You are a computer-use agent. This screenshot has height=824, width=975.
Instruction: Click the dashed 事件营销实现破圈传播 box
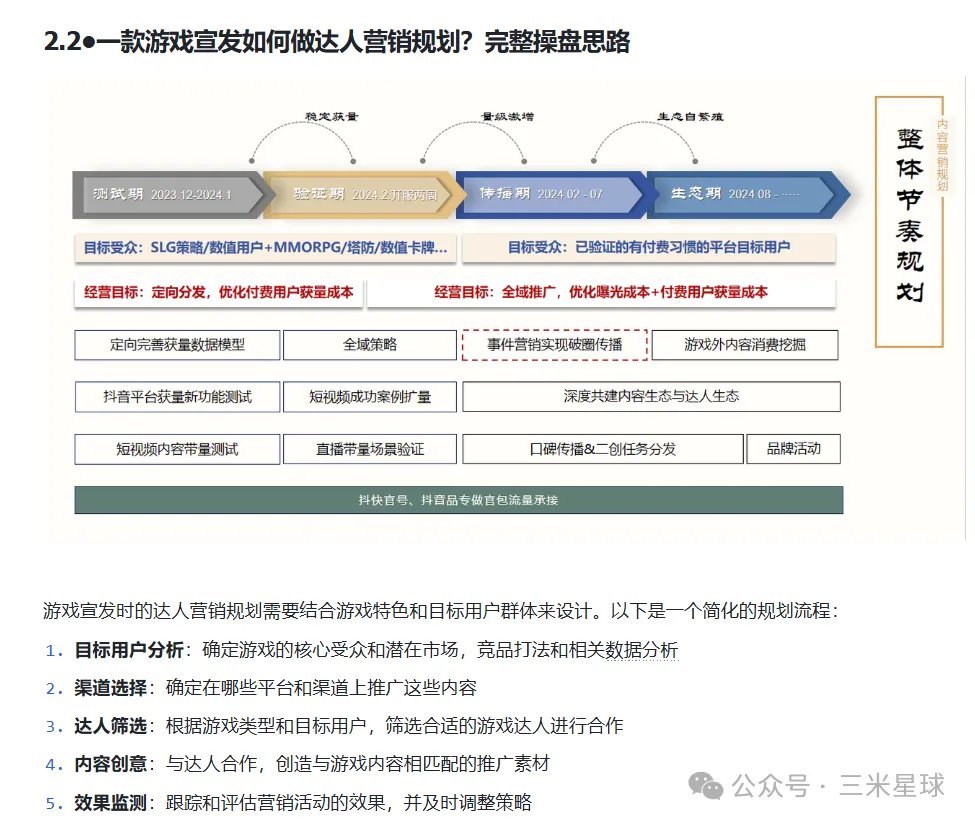554,345
